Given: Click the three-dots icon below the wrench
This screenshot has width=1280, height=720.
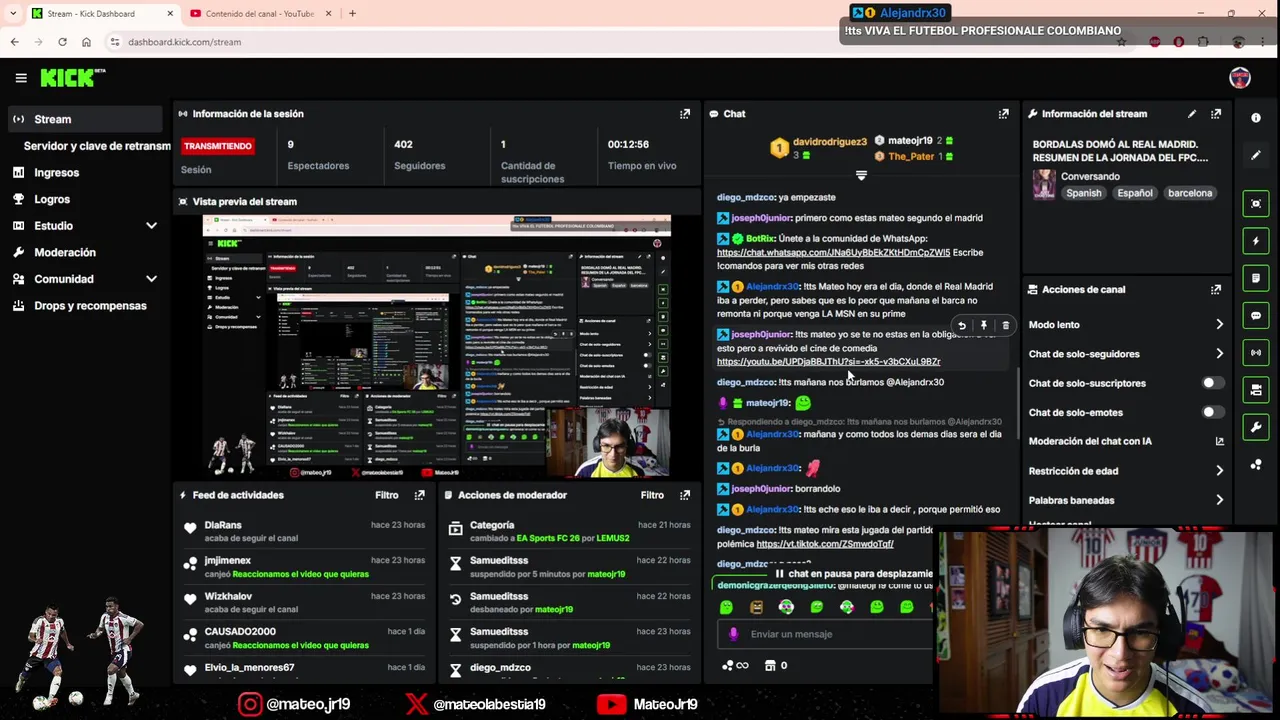Looking at the screenshot, I should (1256, 464).
